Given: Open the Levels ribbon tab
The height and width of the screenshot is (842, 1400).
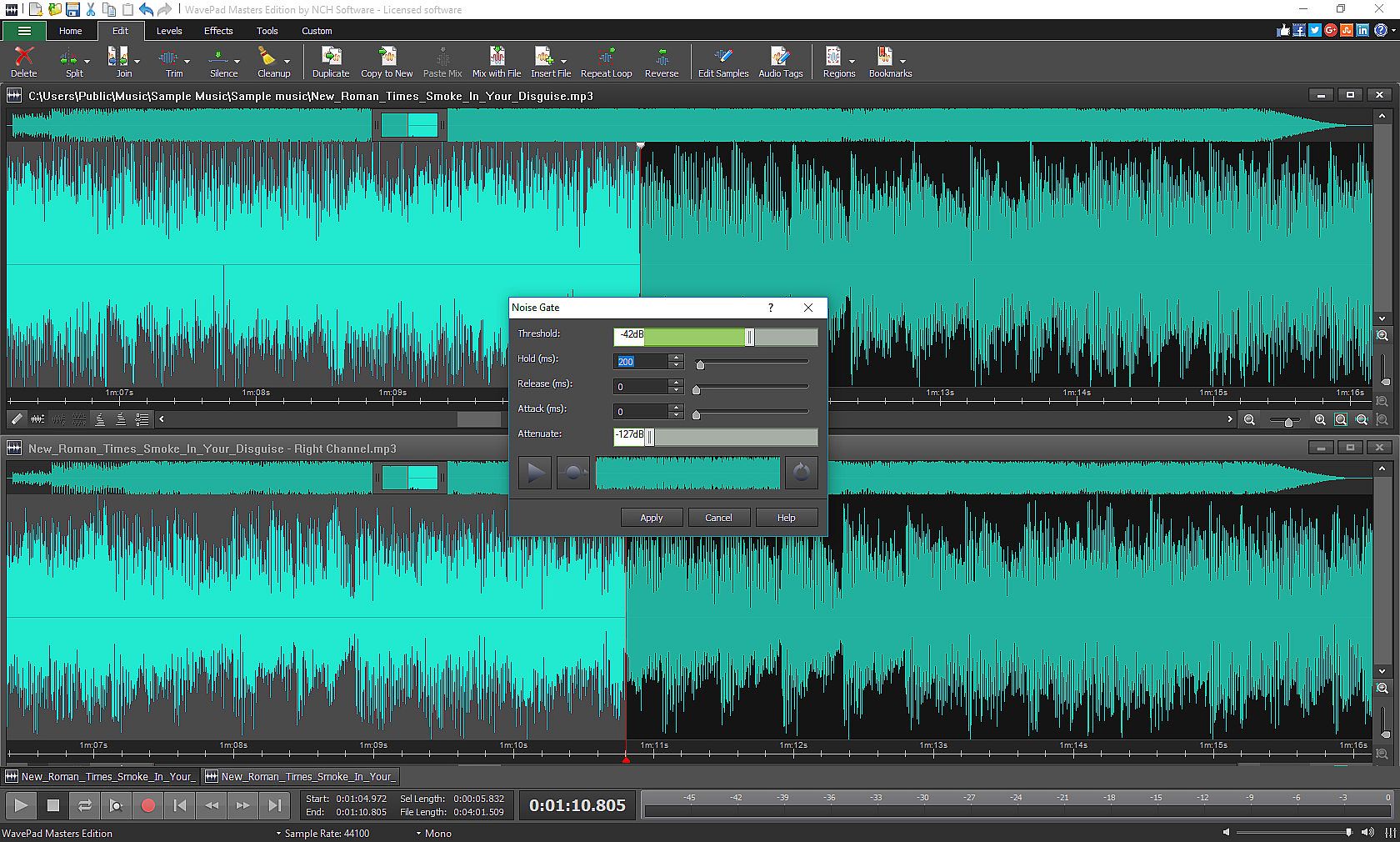Looking at the screenshot, I should click(169, 31).
